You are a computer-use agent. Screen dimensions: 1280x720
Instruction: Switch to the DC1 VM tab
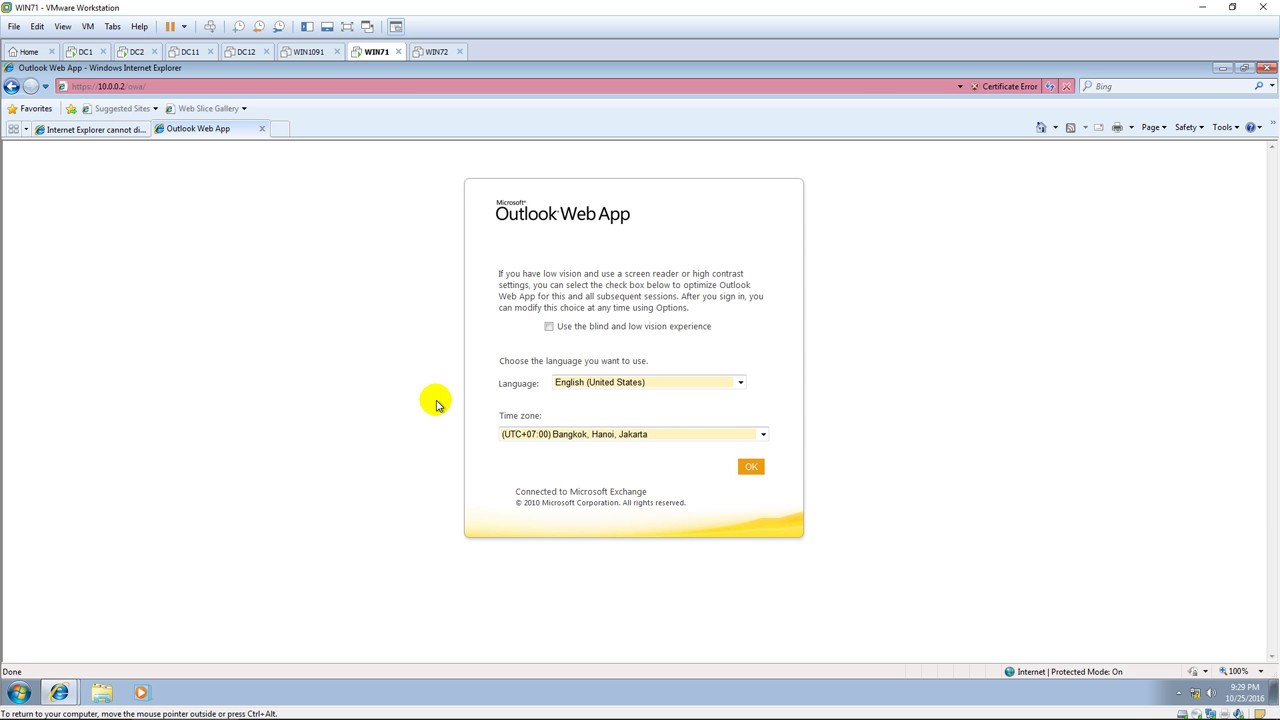click(x=85, y=51)
